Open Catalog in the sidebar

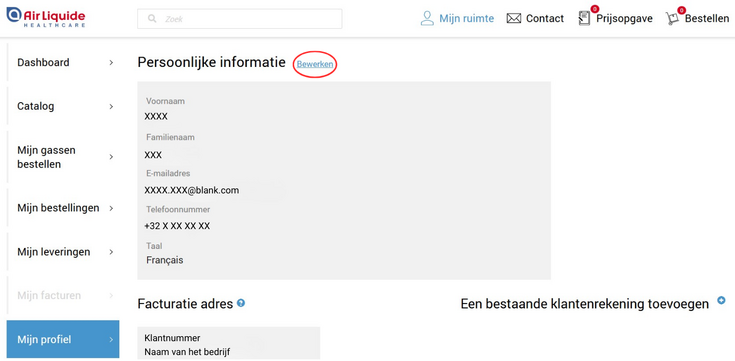63,106
